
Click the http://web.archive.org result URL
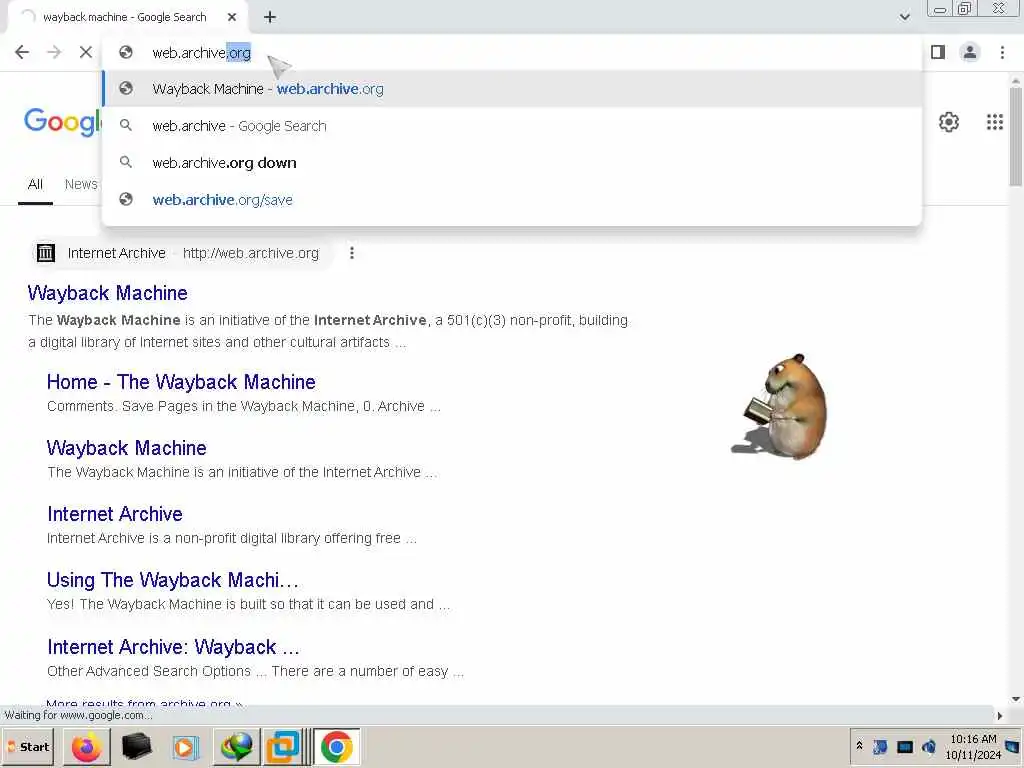click(x=251, y=253)
